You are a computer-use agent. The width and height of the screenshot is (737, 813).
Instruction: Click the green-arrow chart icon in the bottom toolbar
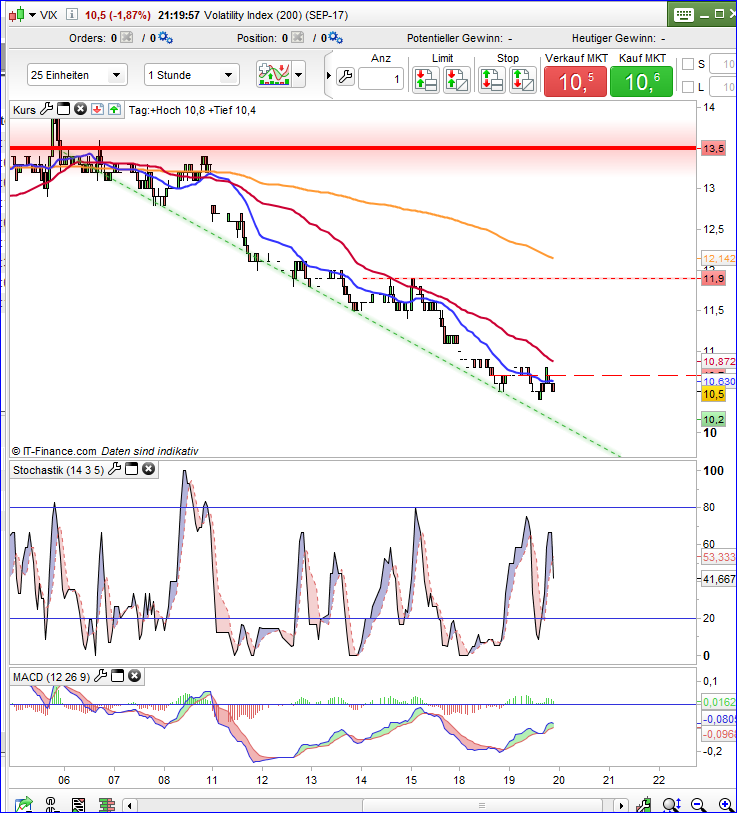(x=23, y=805)
